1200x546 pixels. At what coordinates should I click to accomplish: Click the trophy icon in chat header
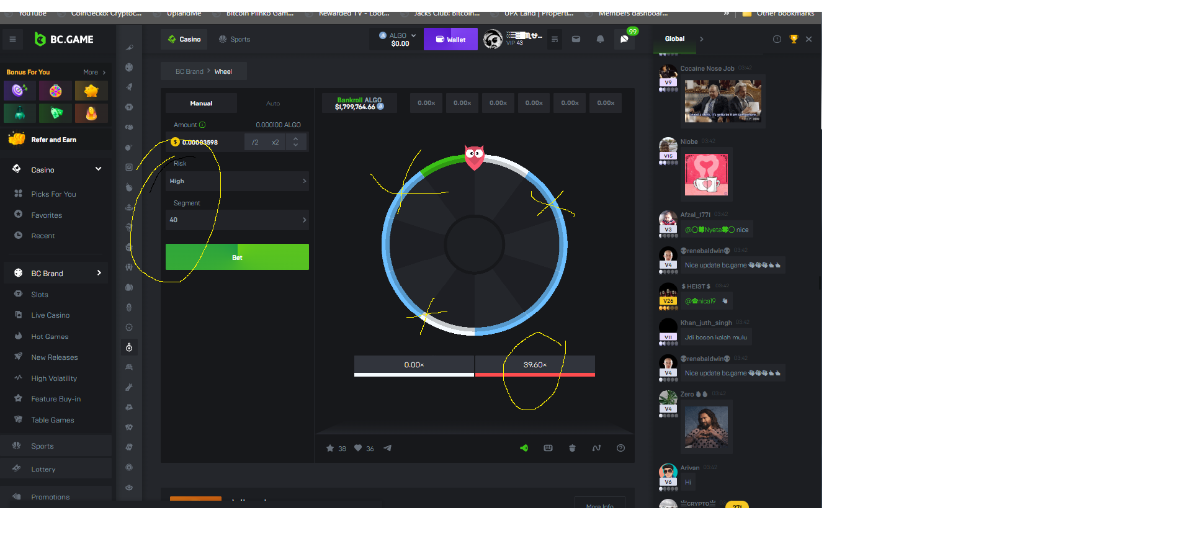point(793,39)
